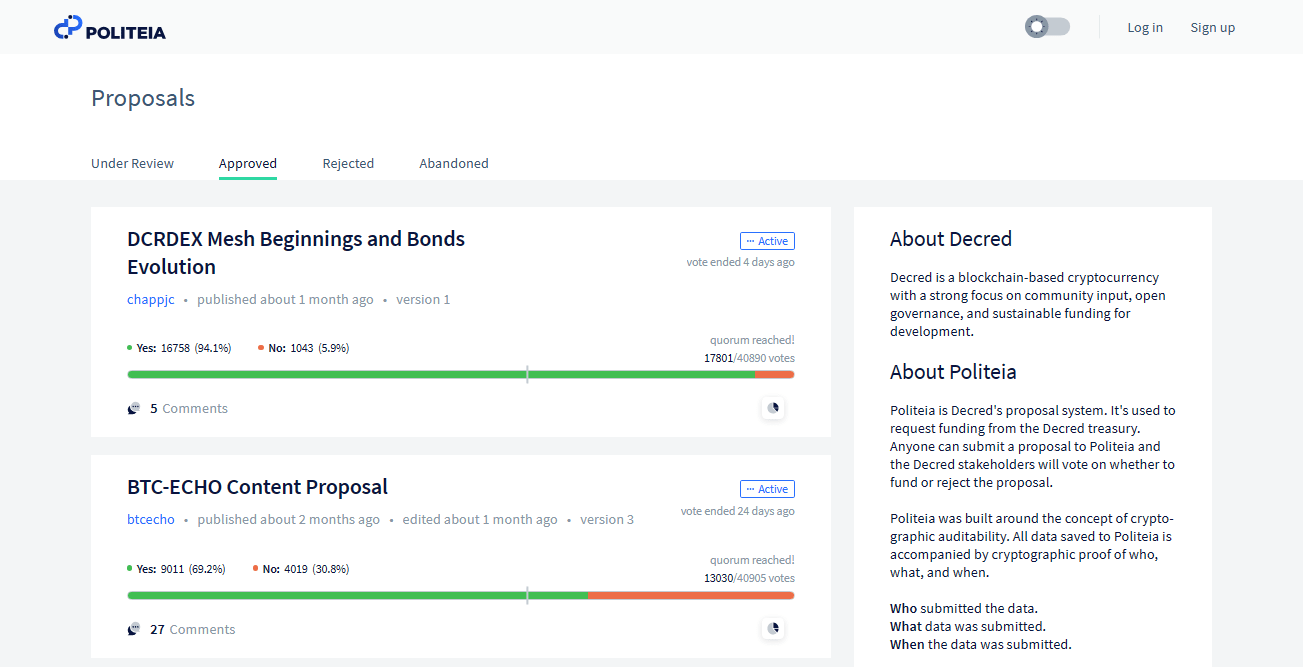This screenshot has width=1303, height=667.
Task: Click the 'Yes: 9011 (69.2%)' vote count
Action: pyautogui.click(x=176, y=569)
